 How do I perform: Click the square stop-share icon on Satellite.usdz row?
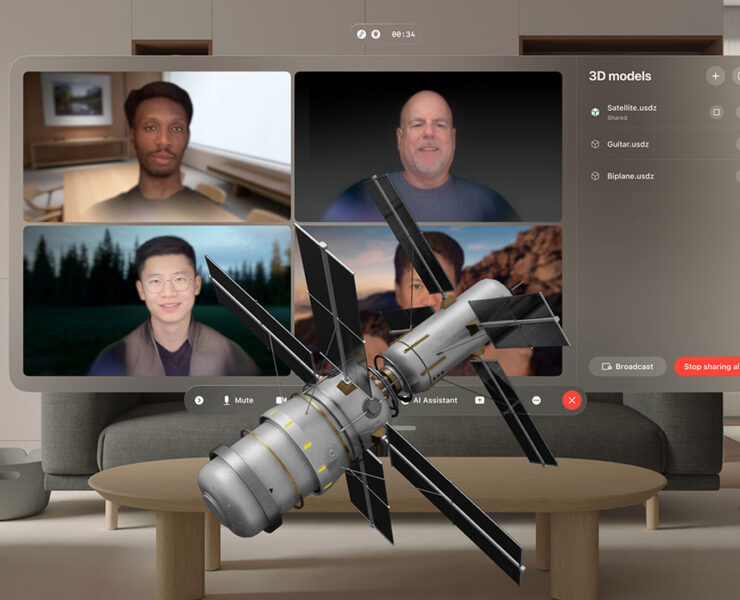pos(716,112)
